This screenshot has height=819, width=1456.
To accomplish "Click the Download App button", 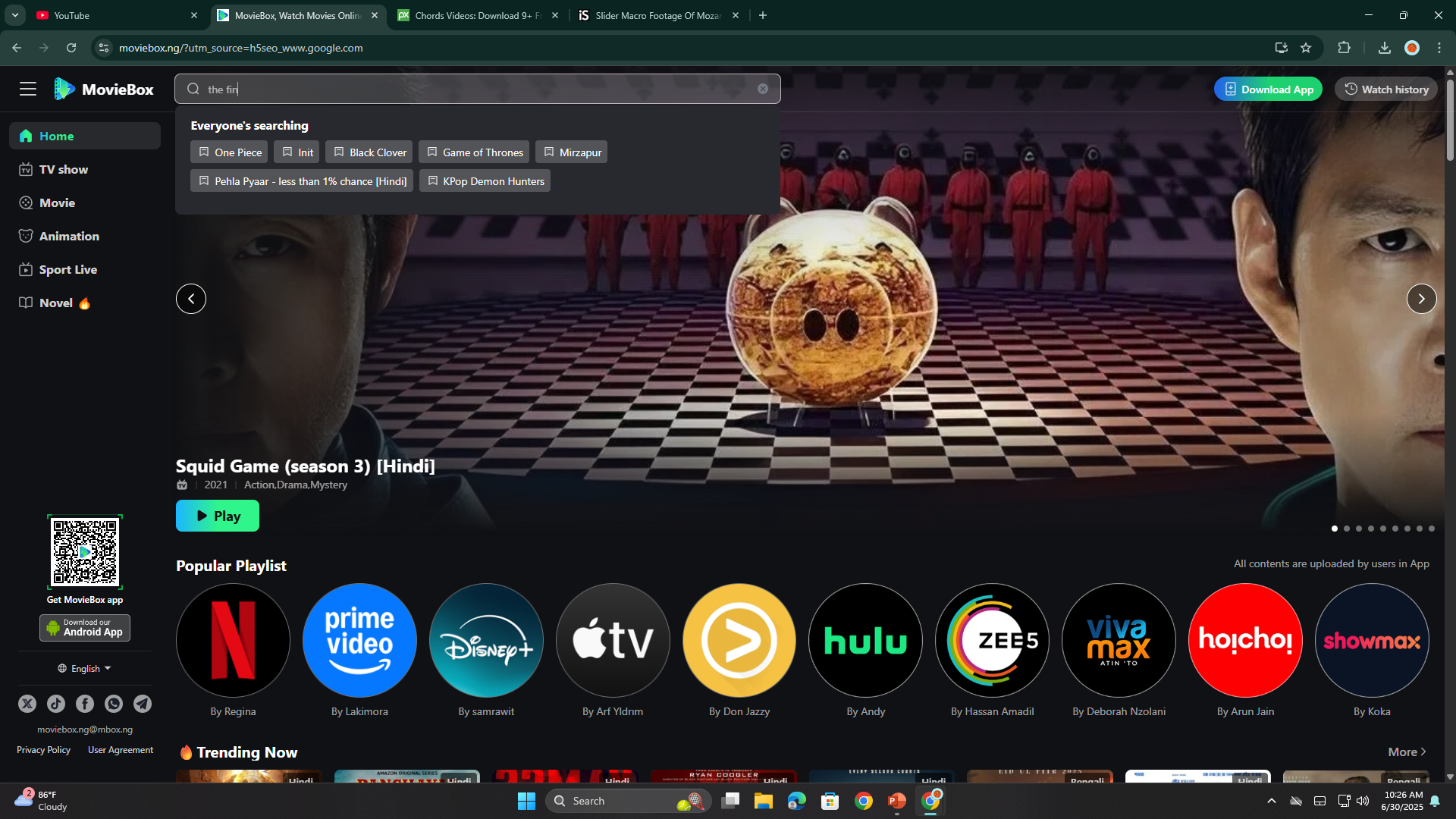I will point(1268,89).
